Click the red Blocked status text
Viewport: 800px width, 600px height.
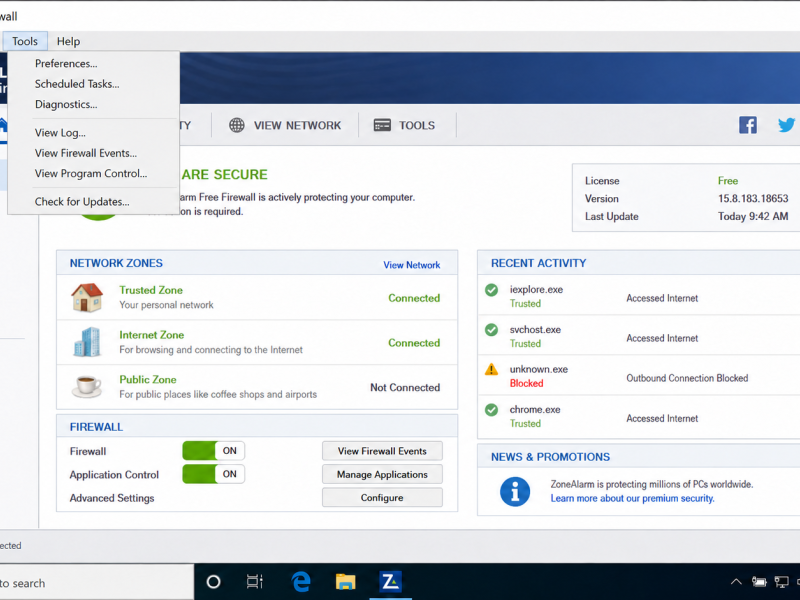[x=527, y=384]
